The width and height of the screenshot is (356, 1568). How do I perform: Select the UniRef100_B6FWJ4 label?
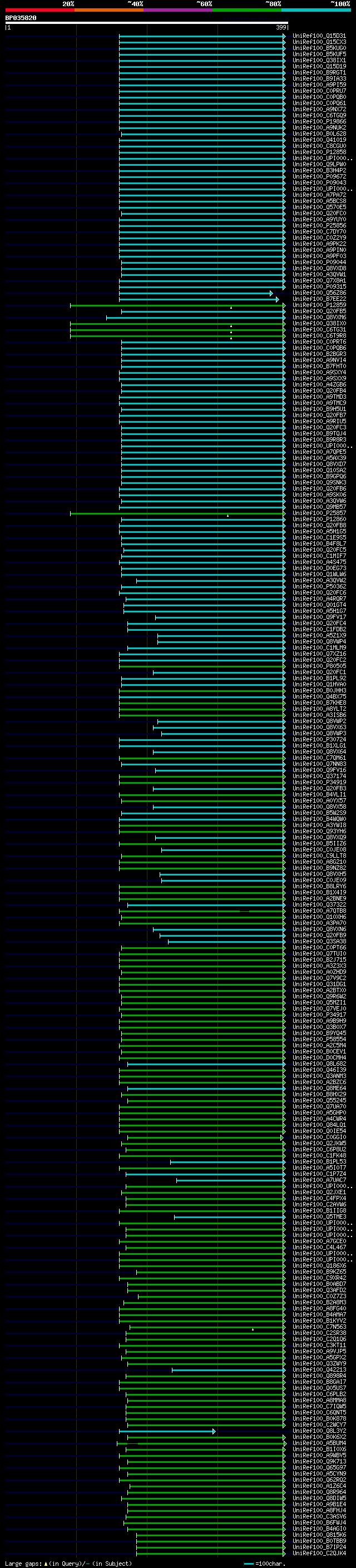319,1523
